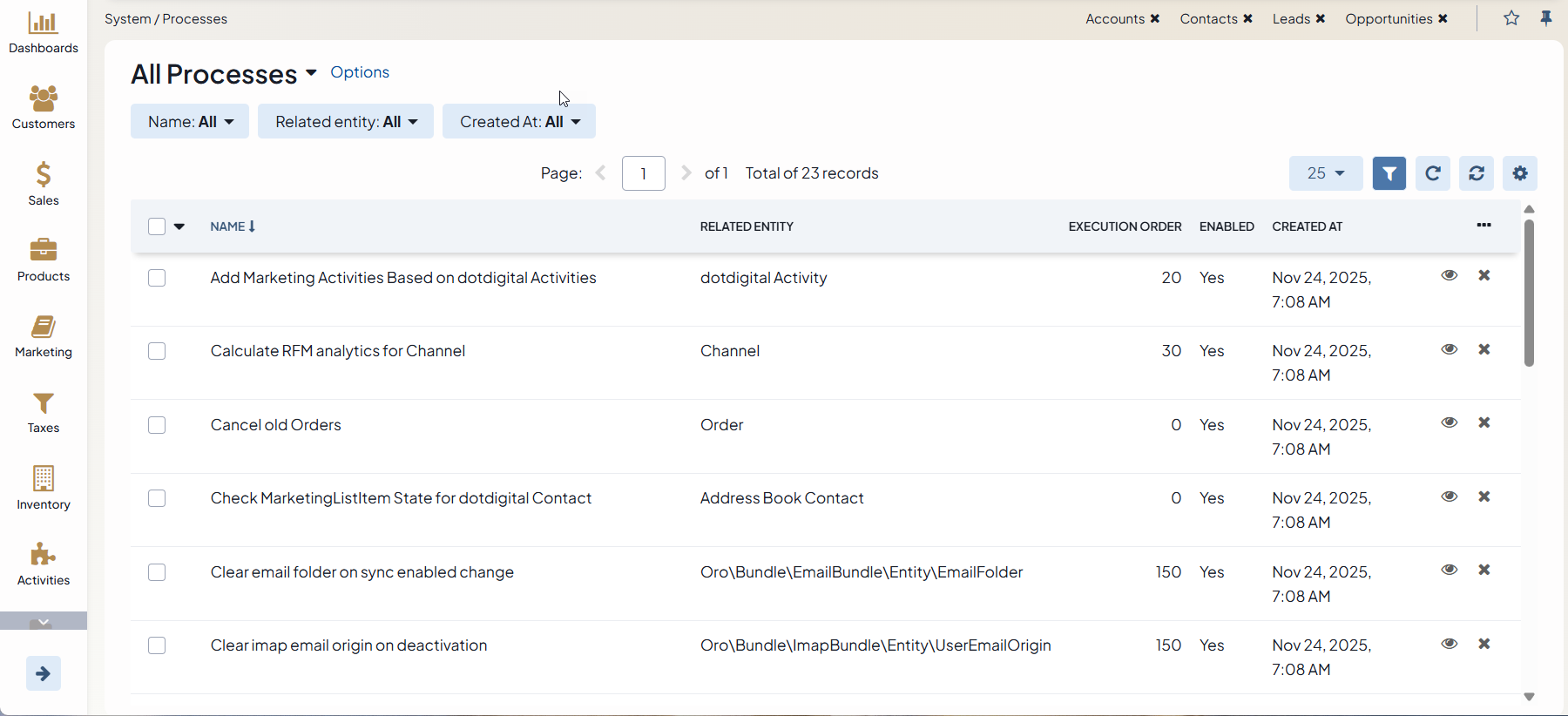Screen dimensions: 1568x716
Task: Go to the Marketing menu icon
Action: (43, 336)
